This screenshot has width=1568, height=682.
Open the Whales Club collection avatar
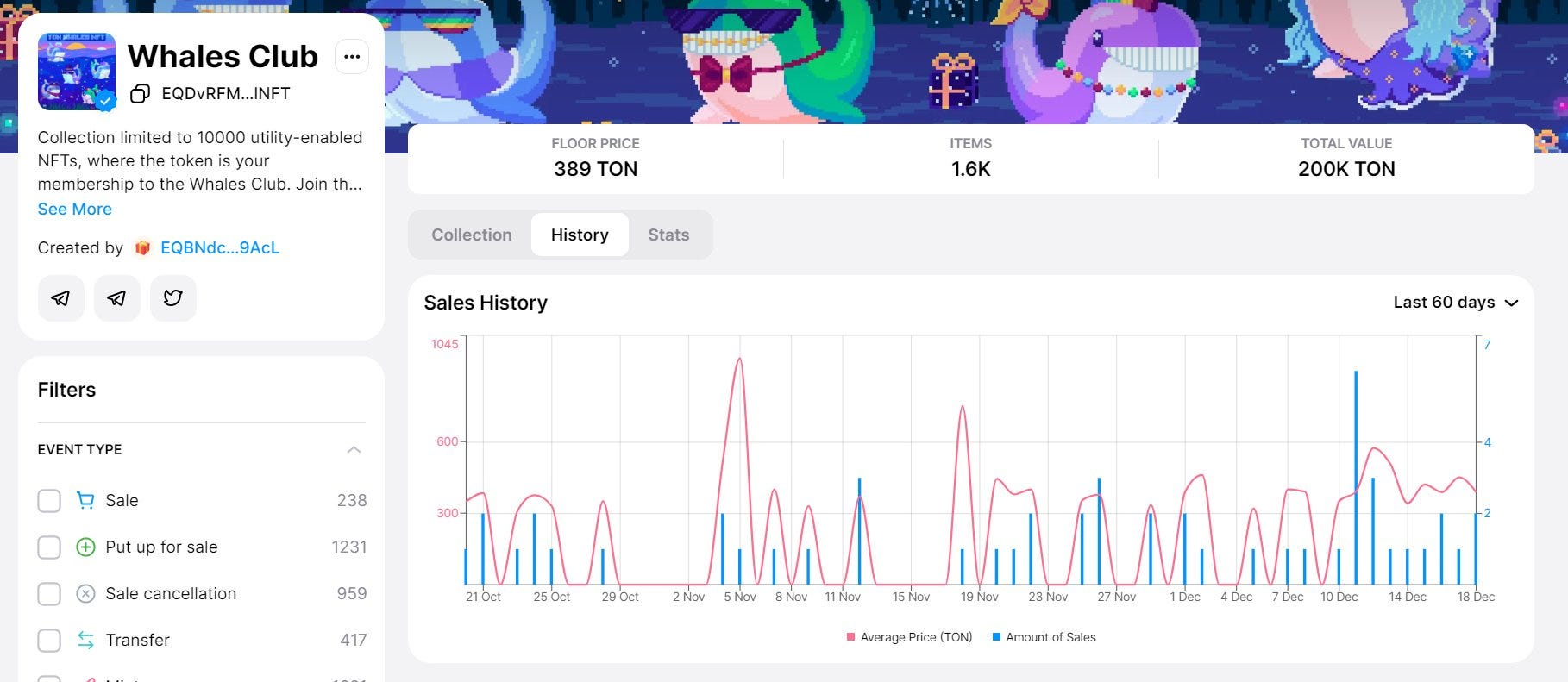point(77,72)
